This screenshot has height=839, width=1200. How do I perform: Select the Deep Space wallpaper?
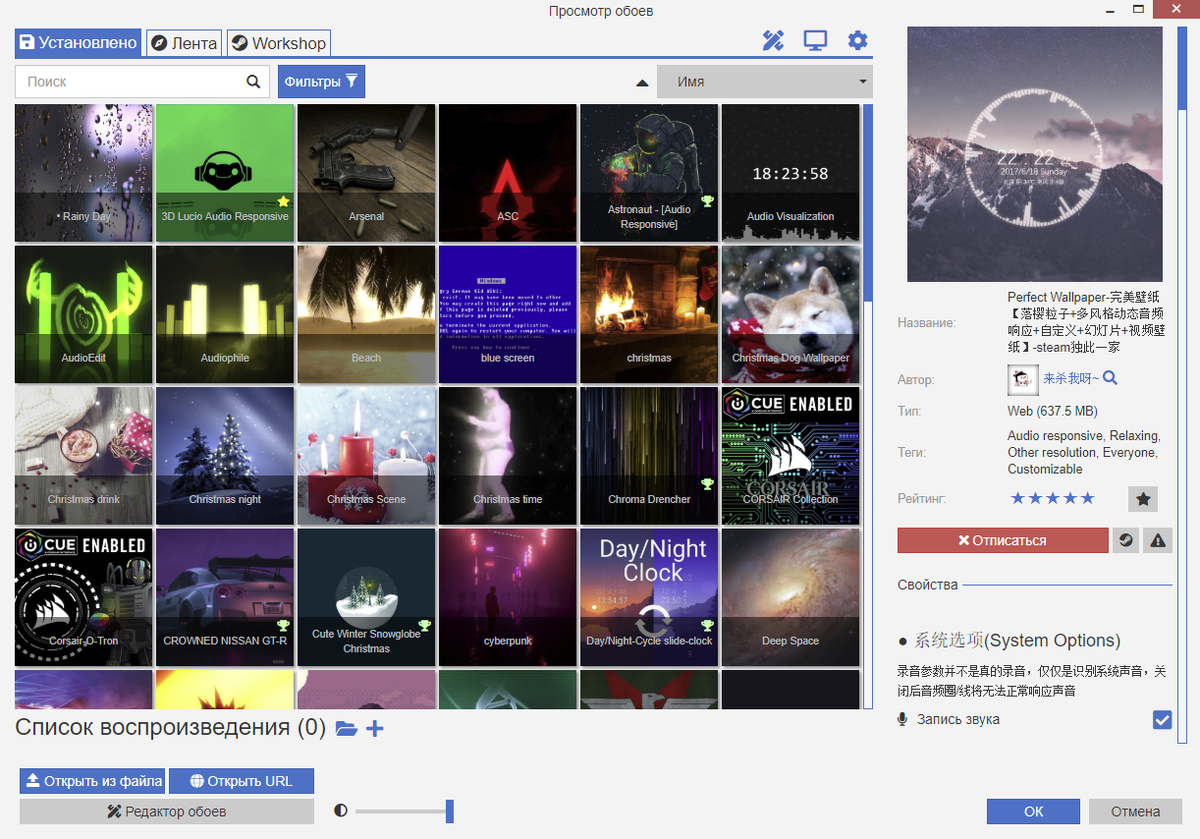tap(790, 598)
